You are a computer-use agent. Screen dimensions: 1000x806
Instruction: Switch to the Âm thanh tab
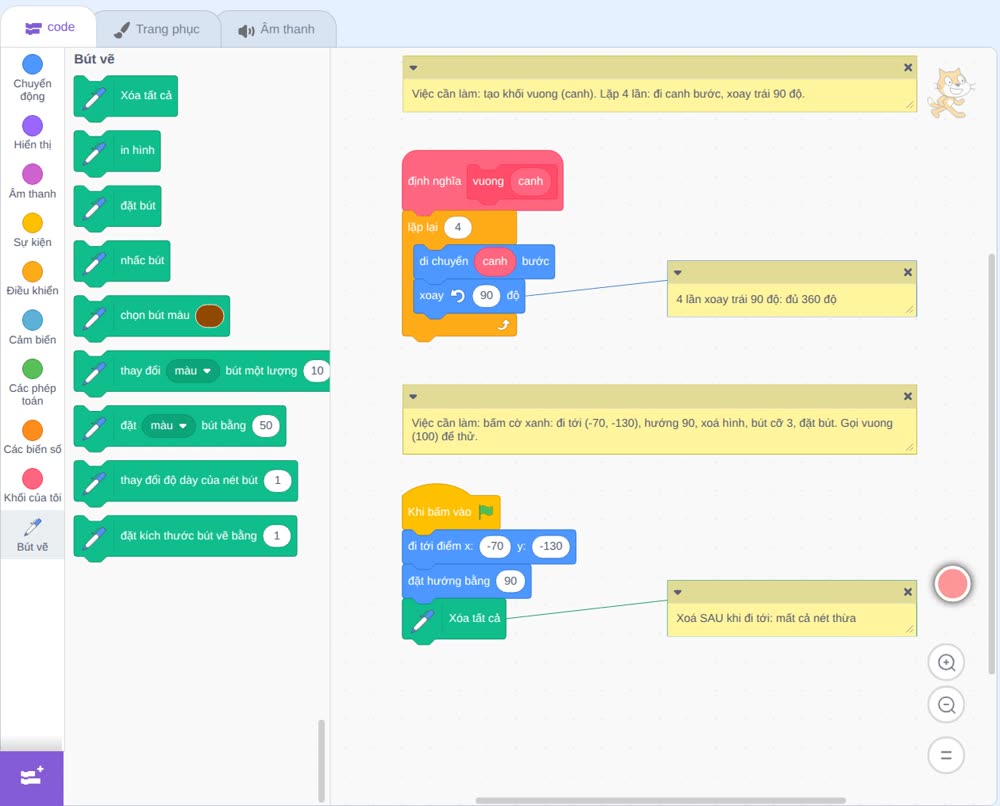coord(277,29)
